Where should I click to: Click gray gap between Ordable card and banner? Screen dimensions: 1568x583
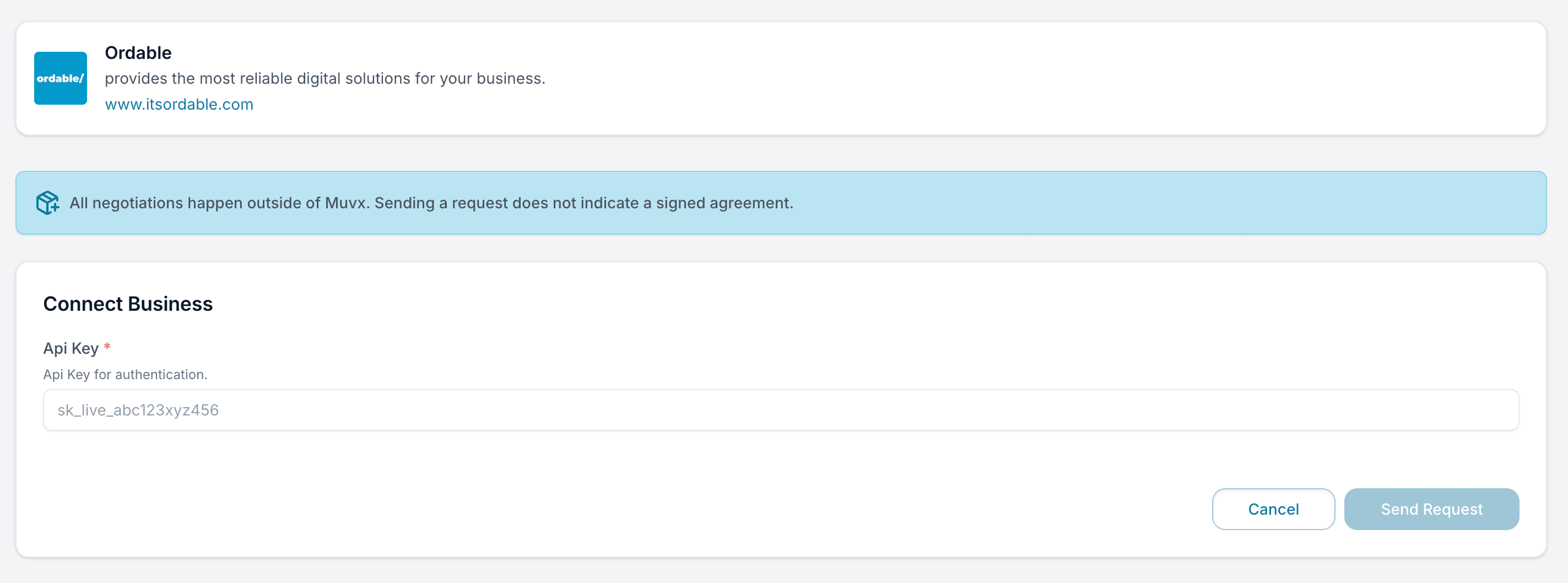pos(780,153)
